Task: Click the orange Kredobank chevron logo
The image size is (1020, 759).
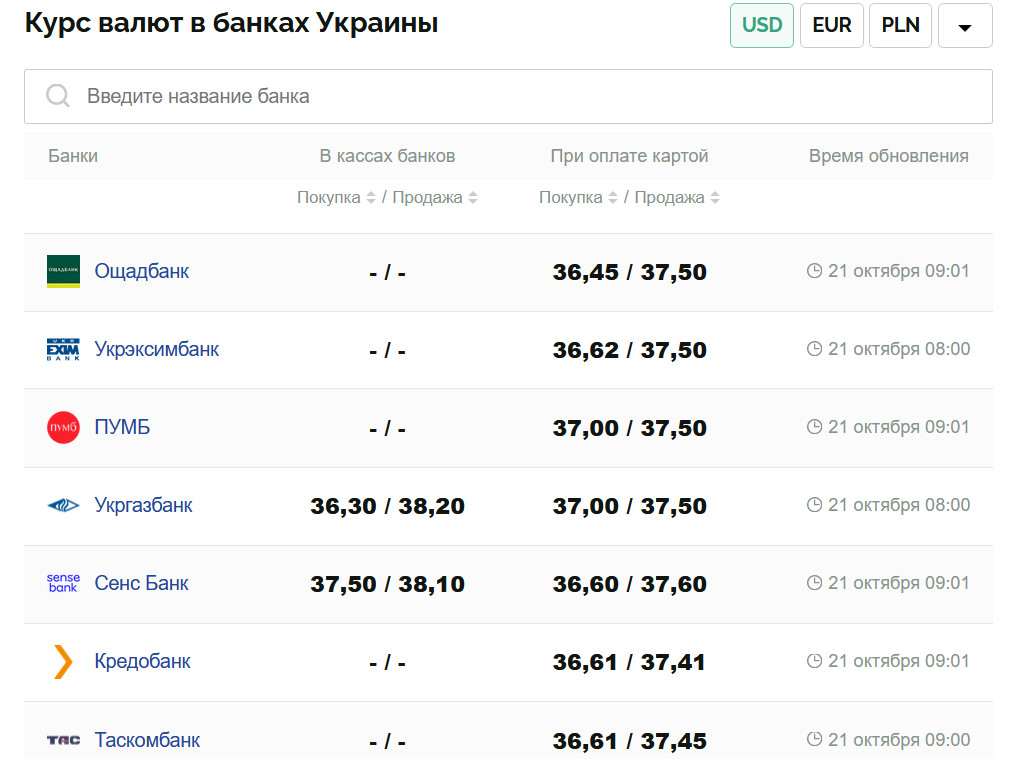Action: [63, 661]
